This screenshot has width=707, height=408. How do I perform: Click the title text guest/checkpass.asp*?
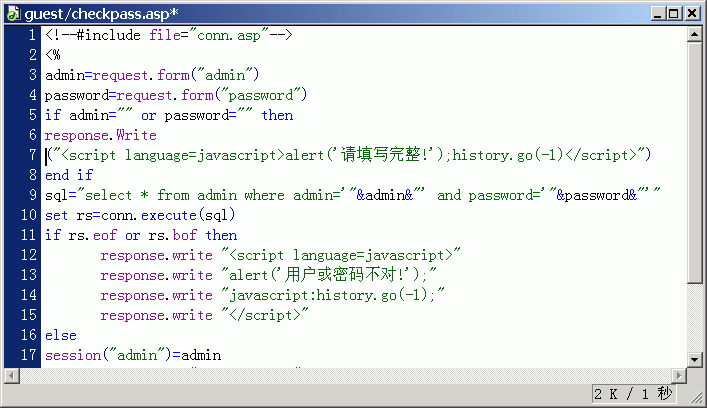pyautogui.click(x=101, y=14)
